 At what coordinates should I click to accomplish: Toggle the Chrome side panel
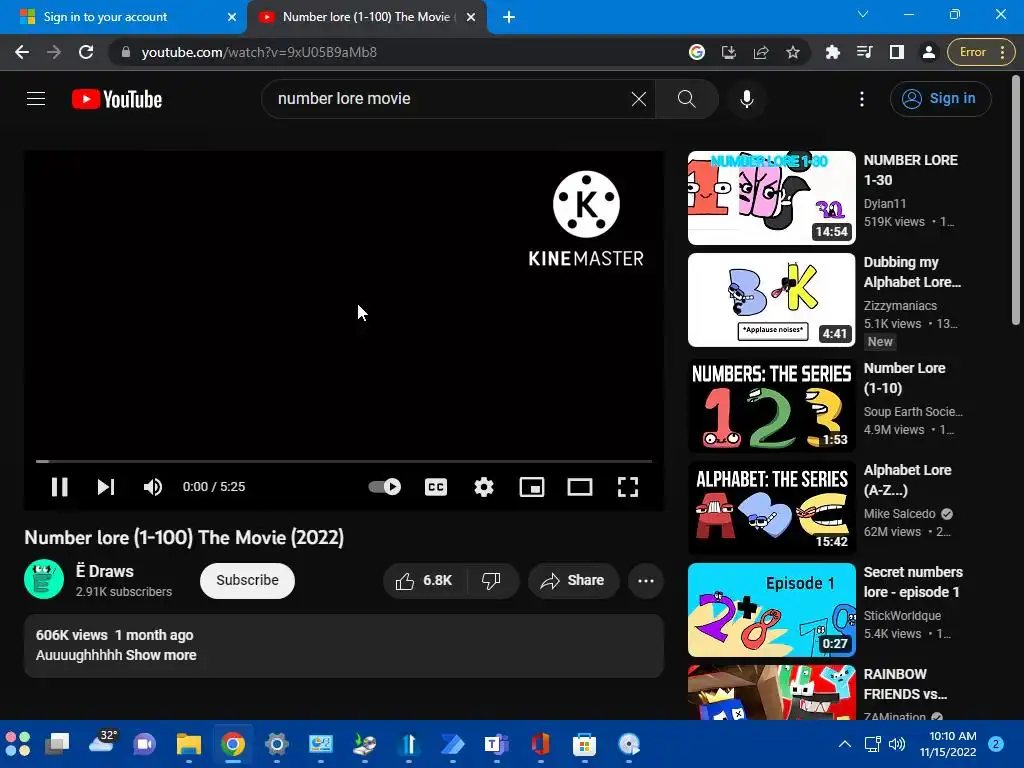tap(897, 52)
